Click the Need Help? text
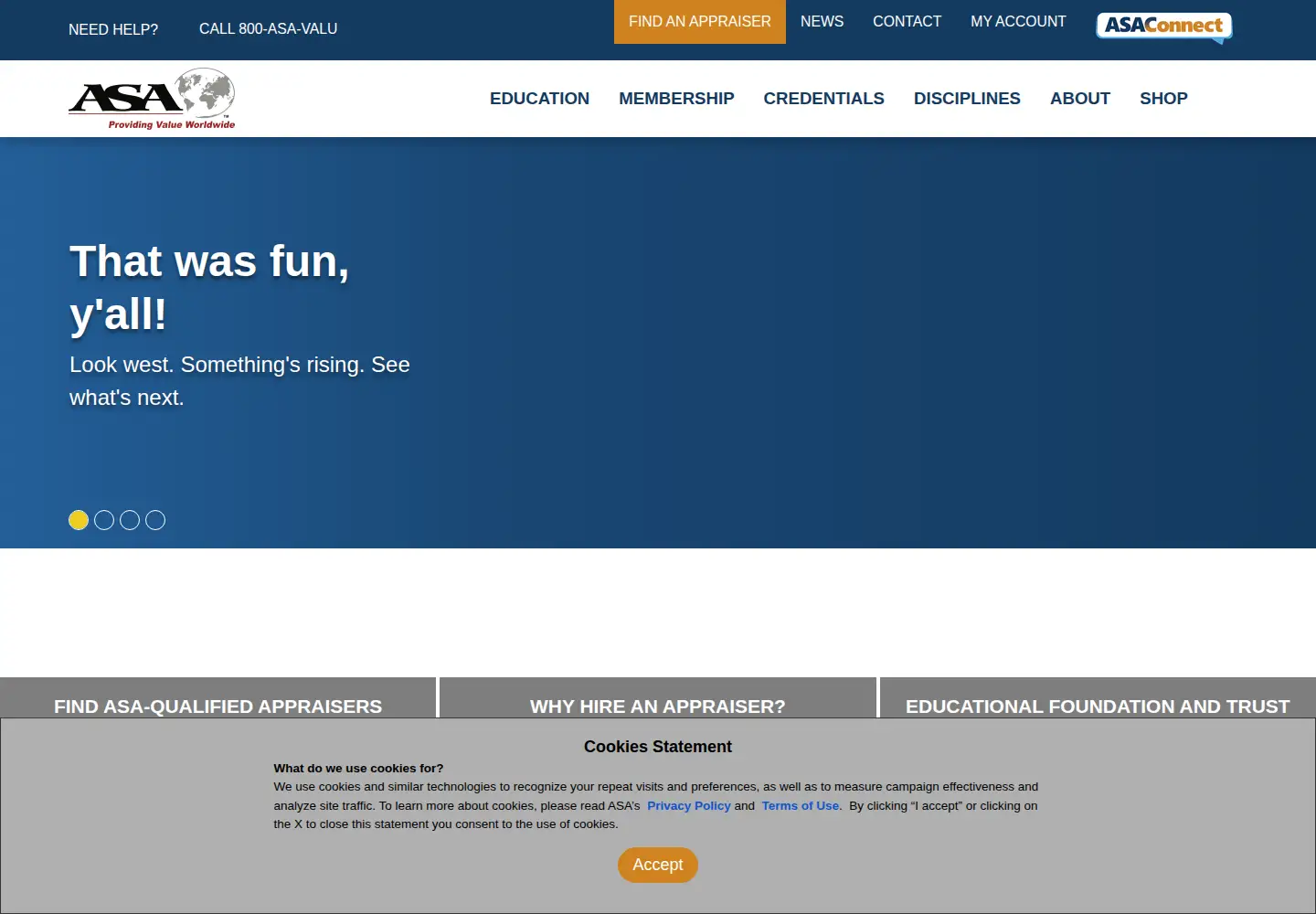This screenshot has width=1316, height=914. pos(113,29)
